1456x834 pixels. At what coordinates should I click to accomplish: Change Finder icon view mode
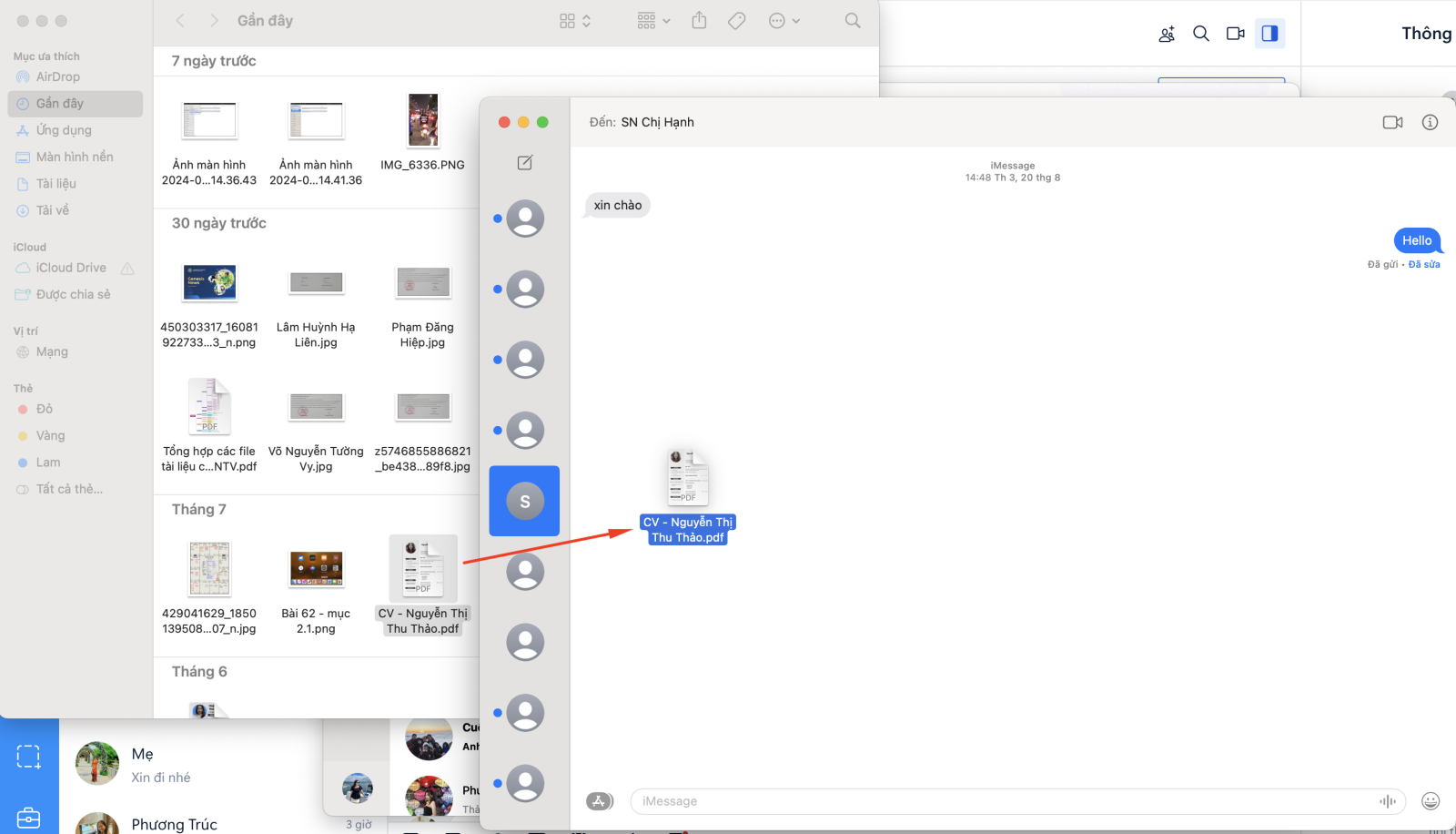575,21
